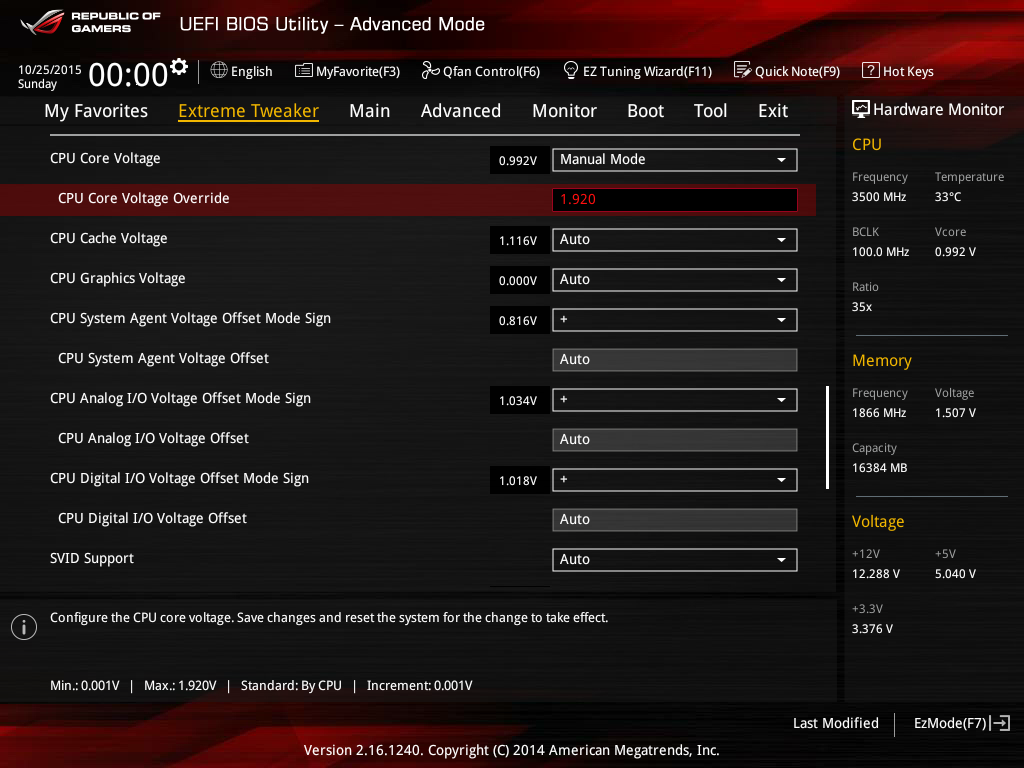Click the 1866 MHz memory frequency value
Image resolution: width=1024 pixels, height=768 pixels.
pyautogui.click(x=878, y=413)
